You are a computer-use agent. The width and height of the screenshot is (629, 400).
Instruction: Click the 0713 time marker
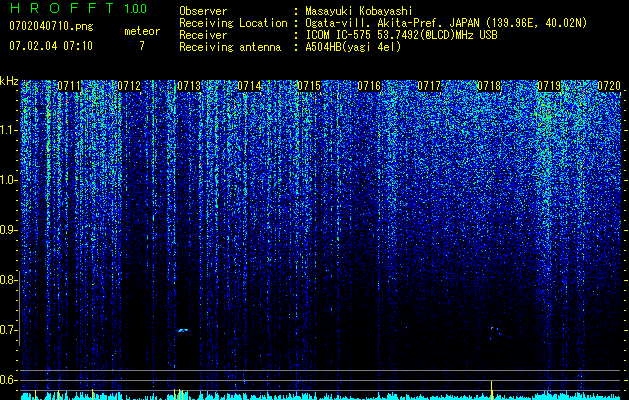pyautogui.click(x=189, y=86)
